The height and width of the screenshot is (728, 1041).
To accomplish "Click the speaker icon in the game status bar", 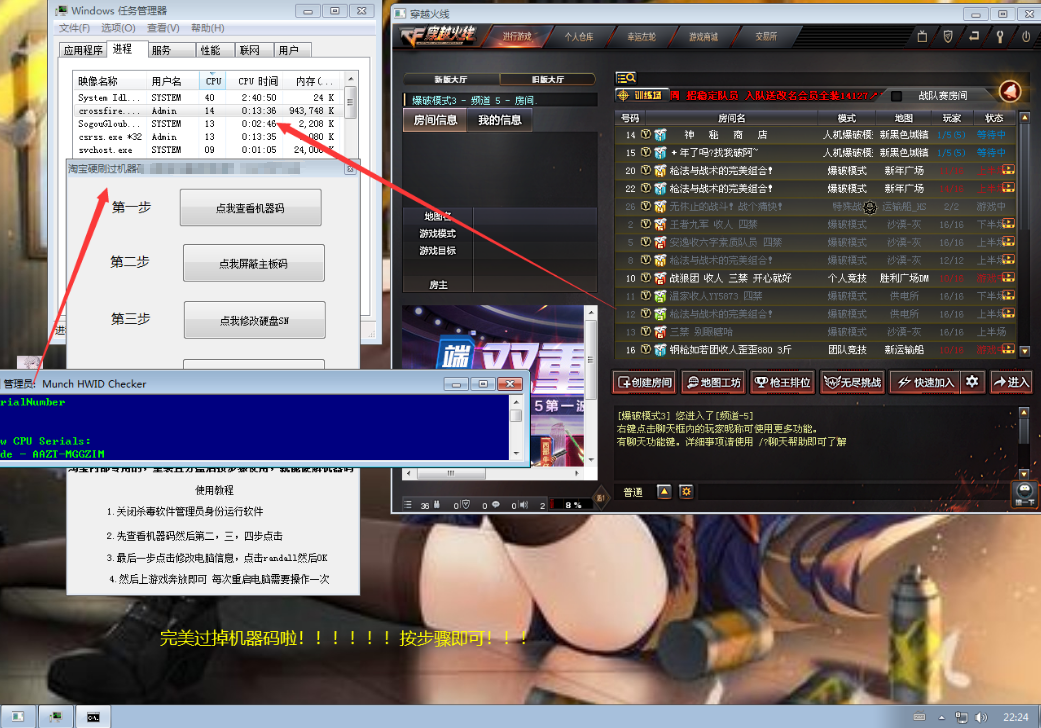I will [x=524, y=505].
